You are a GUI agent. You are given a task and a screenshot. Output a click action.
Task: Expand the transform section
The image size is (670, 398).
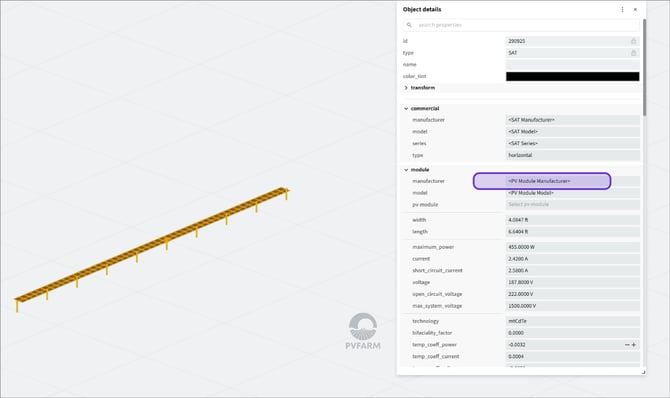click(406, 88)
